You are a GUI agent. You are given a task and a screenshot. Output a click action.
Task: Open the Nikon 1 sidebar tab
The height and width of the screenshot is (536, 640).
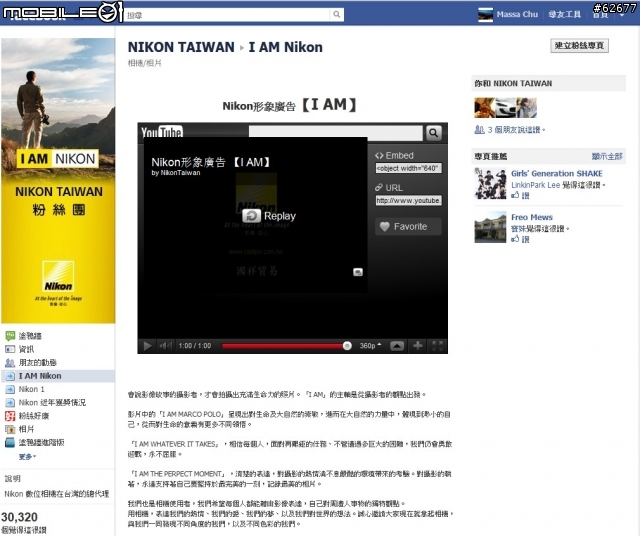(x=25, y=389)
